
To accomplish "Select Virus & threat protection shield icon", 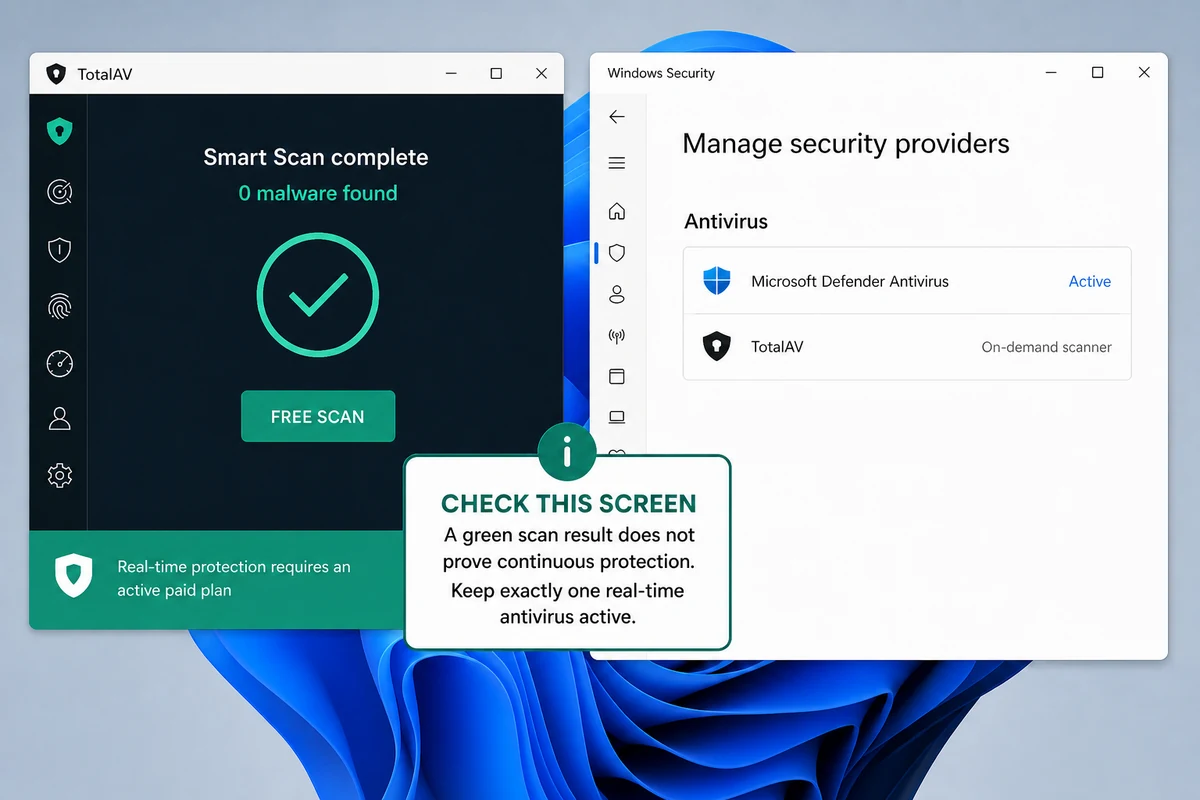I will pos(617,253).
